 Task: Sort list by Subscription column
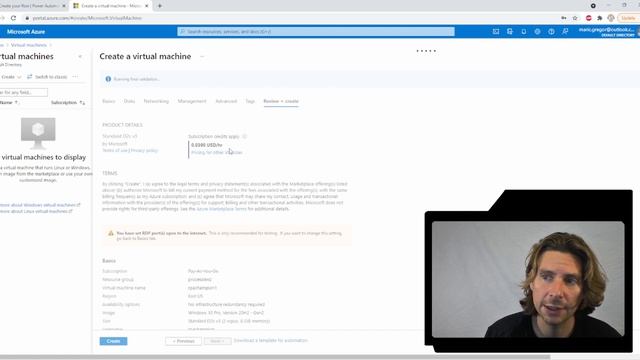pyautogui.click(x=68, y=102)
